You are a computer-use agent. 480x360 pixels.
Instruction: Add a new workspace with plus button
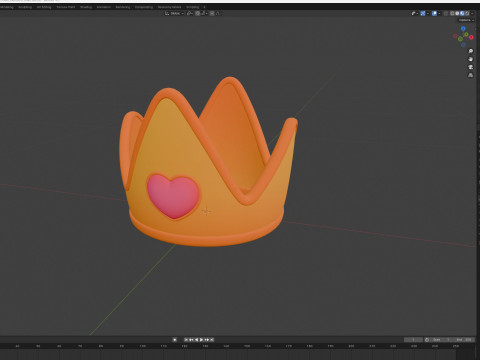click(x=204, y=7)
